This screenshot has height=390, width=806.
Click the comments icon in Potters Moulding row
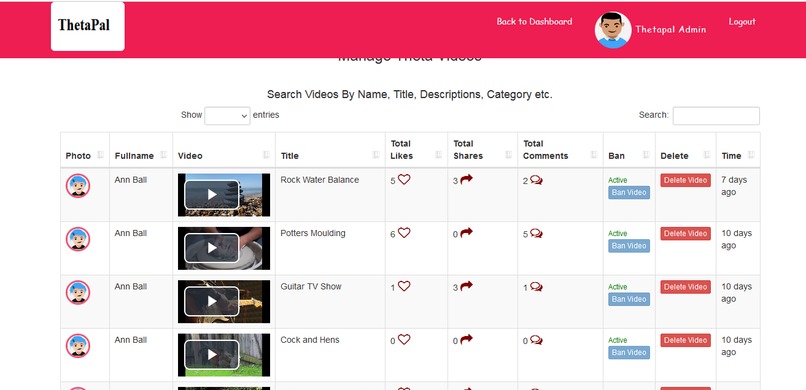(536, 233)
